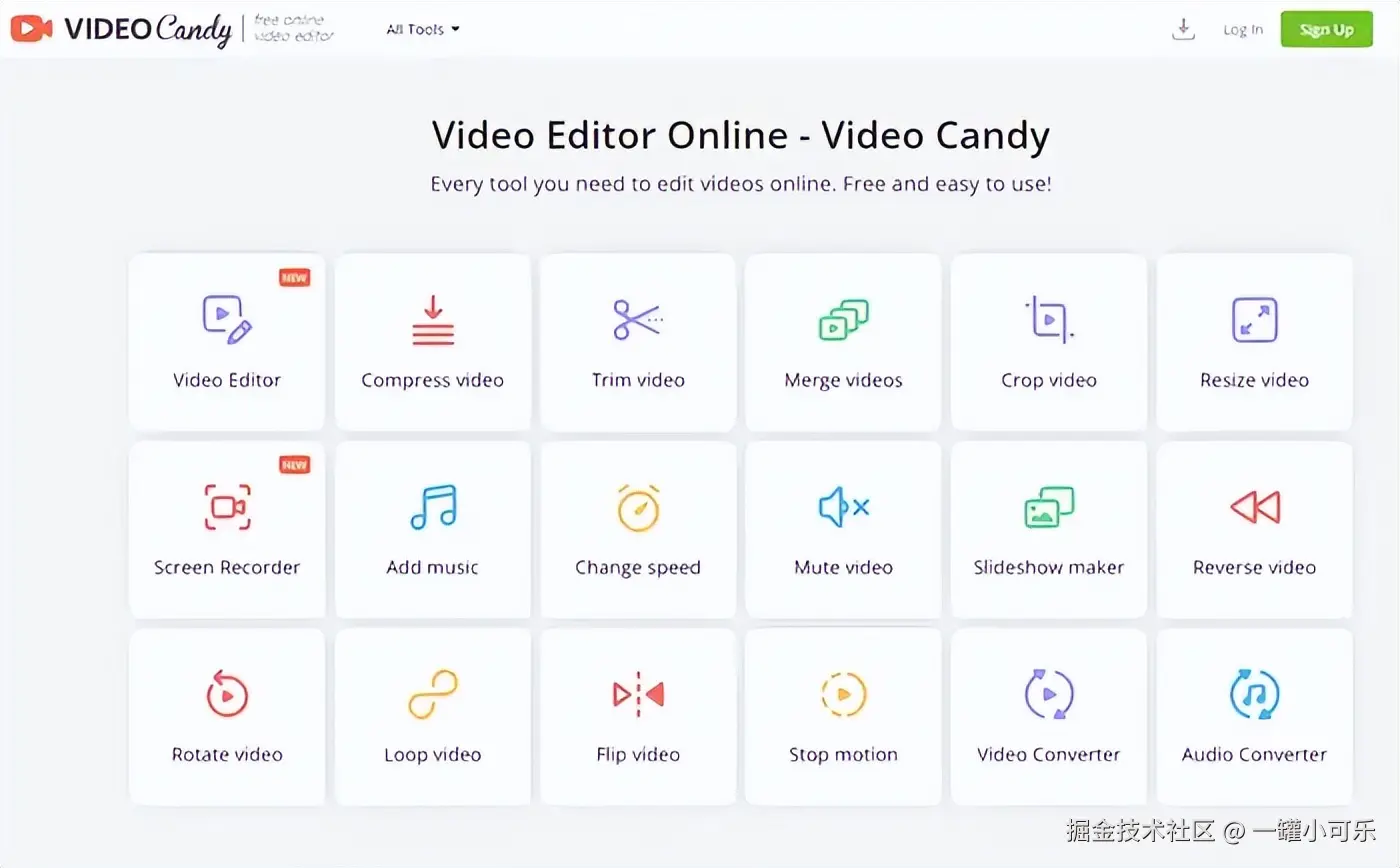Click the "Trim video" label text
1400x868 pixels.
[x=638, y=380]
